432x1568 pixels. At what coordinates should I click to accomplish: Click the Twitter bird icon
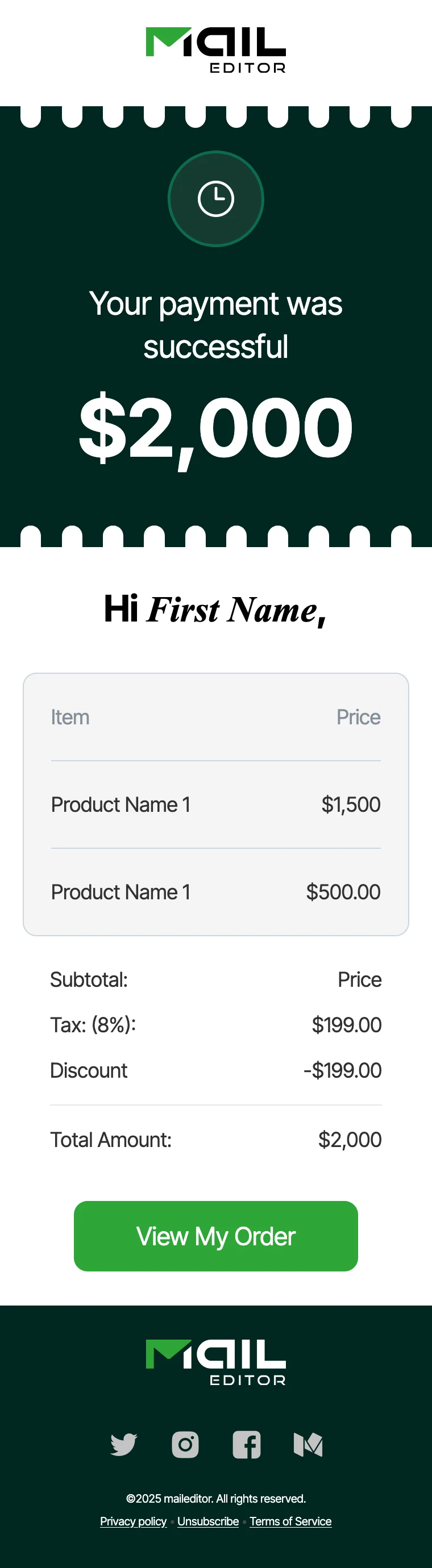(124, 1444)
